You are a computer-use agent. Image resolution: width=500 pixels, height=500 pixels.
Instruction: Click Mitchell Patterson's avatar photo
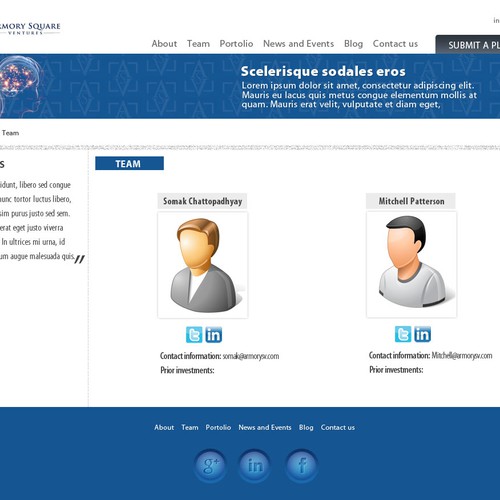(412, 264)
